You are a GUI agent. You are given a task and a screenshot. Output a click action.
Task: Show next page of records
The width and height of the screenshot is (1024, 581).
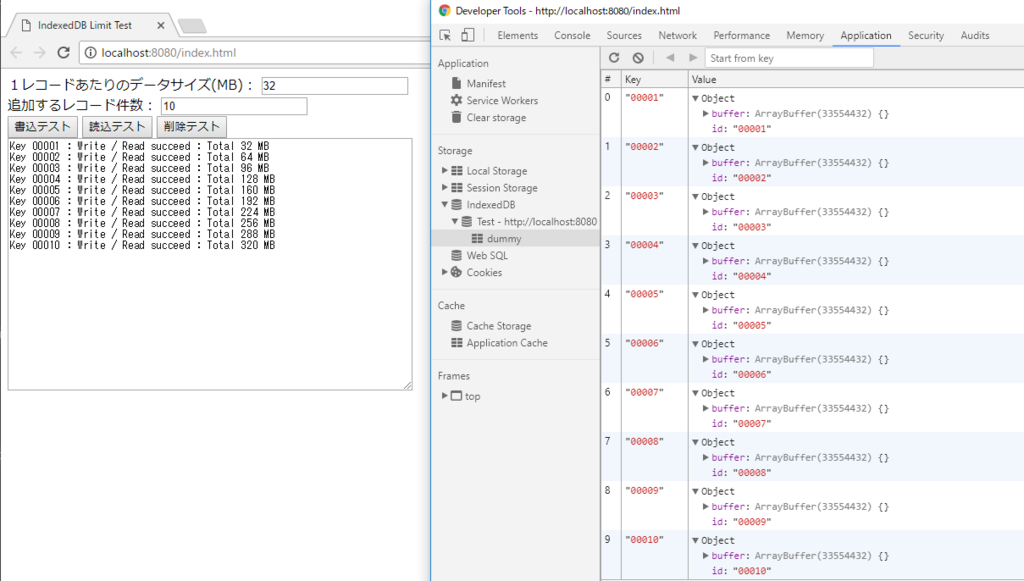(x=693, y=57)
